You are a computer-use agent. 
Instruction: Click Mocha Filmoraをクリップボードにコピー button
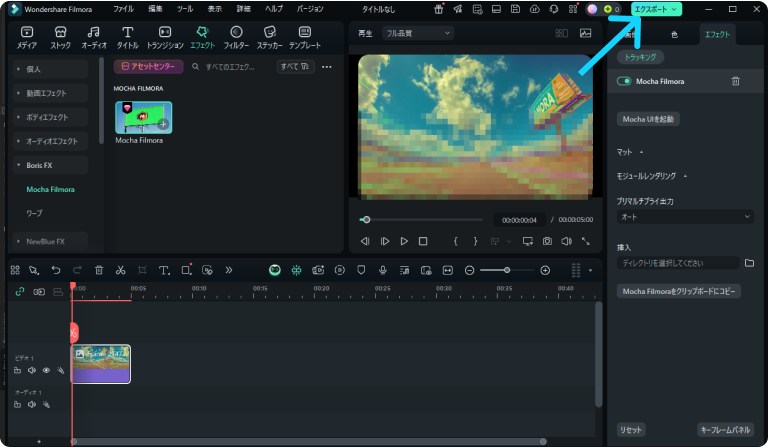pyautogui.click(x=679, y=291)
